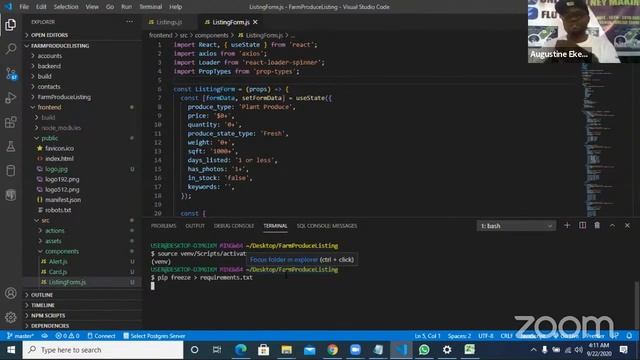640x360 pixels.
Task: Open the Accounts menu icon
Action: (11, 293)
